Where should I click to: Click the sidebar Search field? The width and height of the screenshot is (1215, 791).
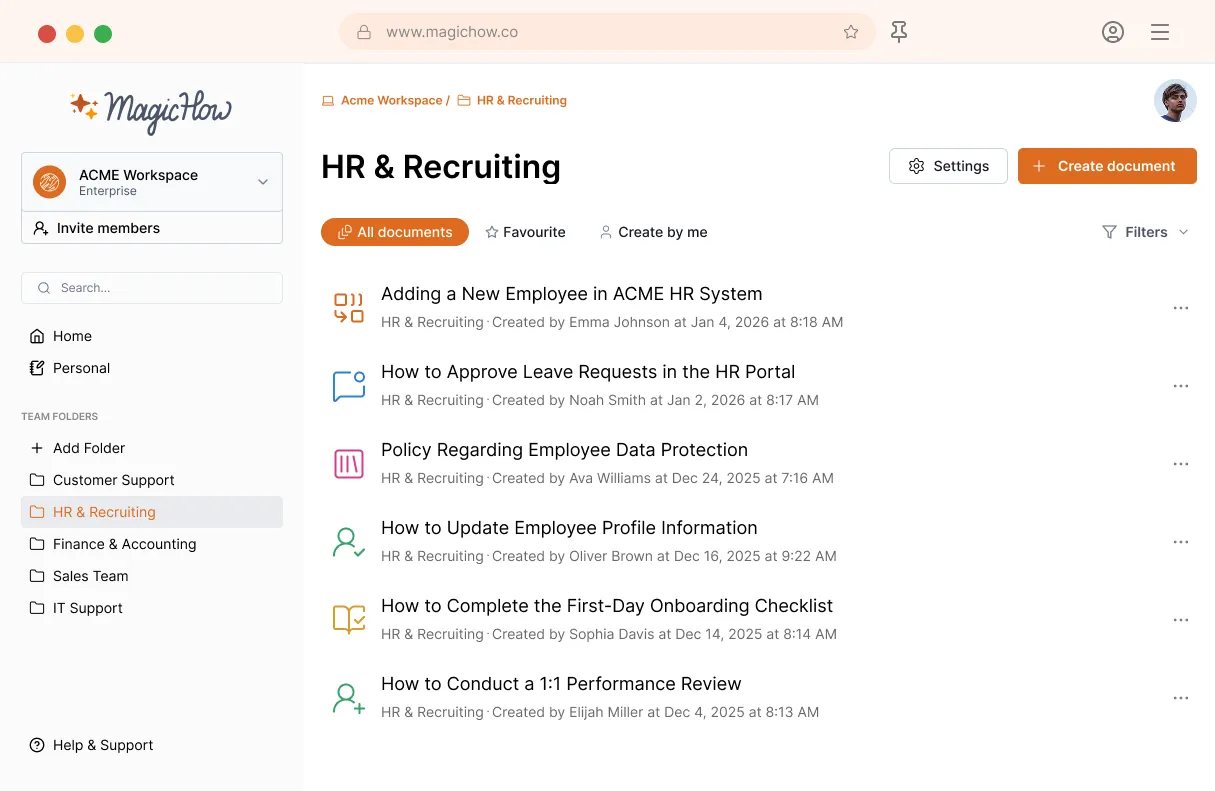click(152, 288)
